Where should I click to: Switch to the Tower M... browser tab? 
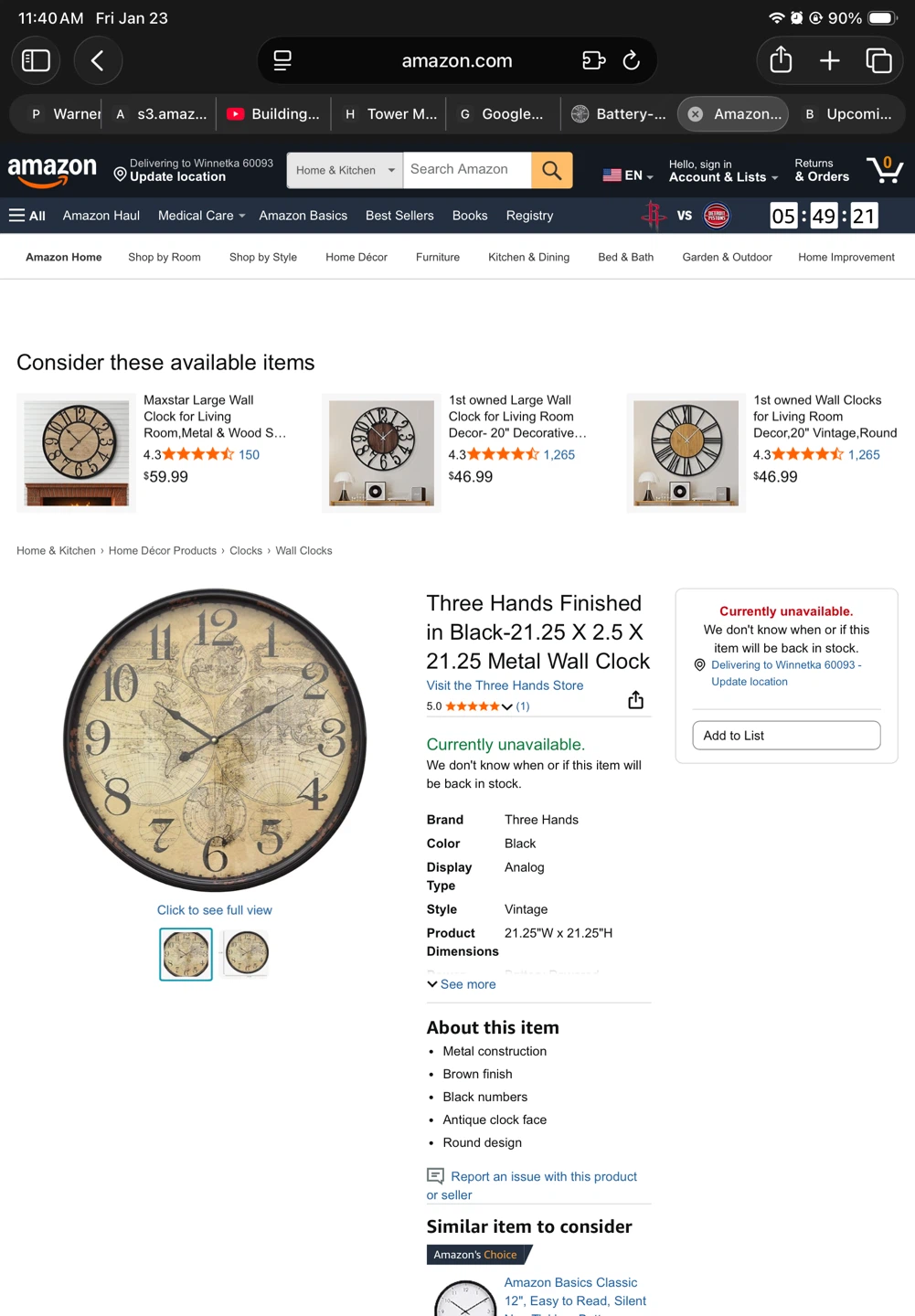click(390, 114)
